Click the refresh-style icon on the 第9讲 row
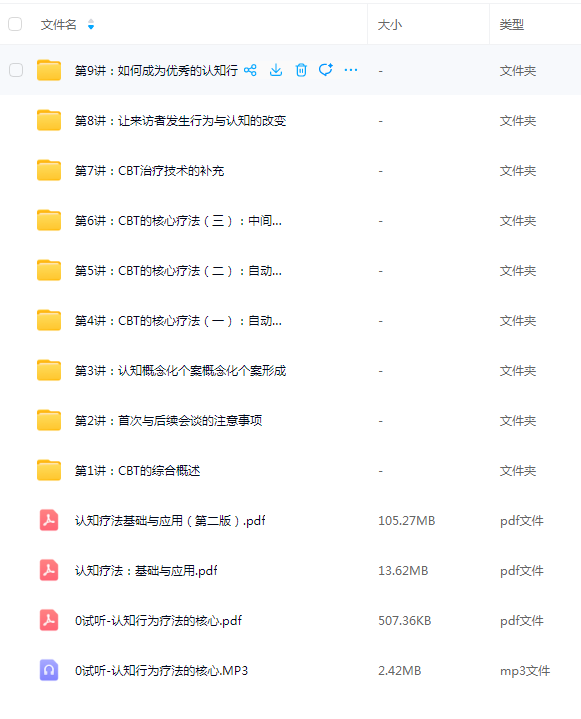The image size is (581, 719). (326, 70)
